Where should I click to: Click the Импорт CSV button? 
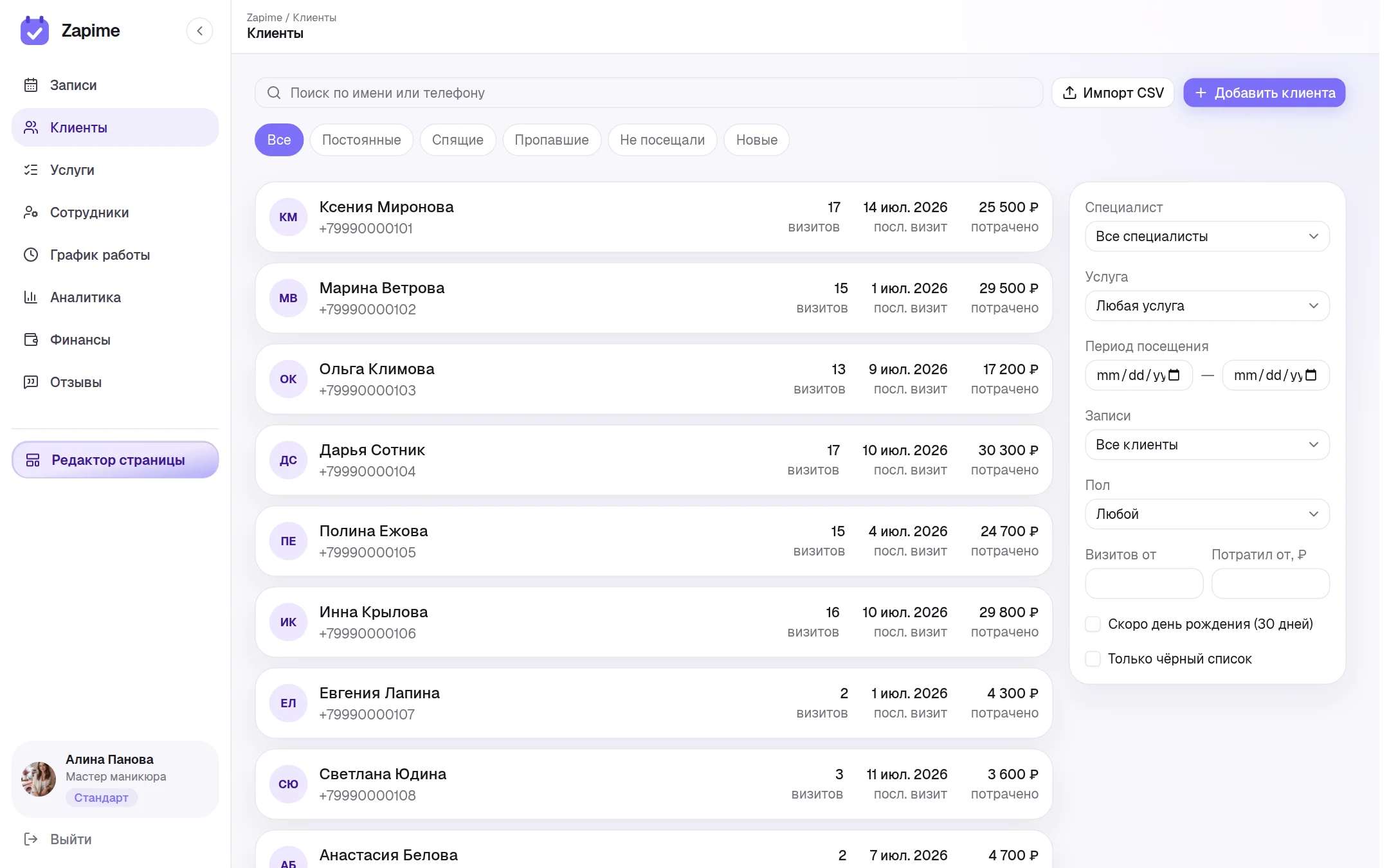[x=1113, y=93]
